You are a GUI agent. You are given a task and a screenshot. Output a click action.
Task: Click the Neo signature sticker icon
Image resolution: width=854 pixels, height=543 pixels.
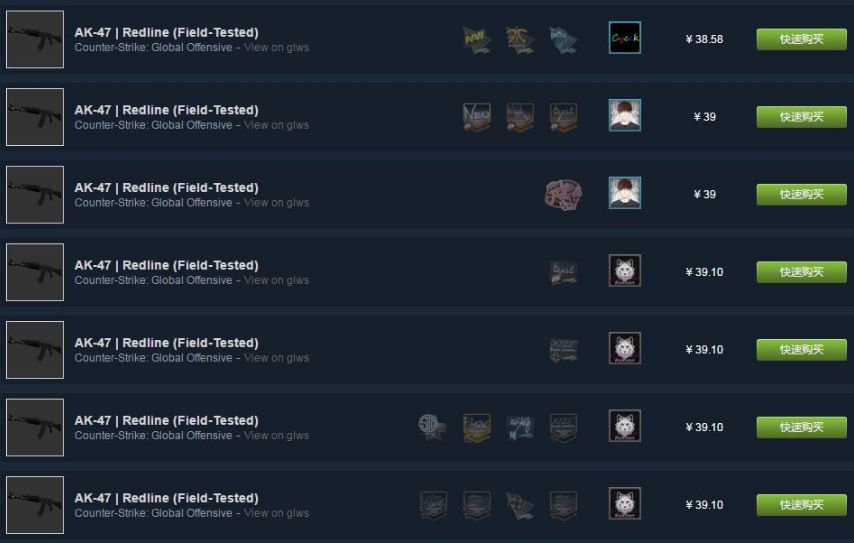coord(477,117)
